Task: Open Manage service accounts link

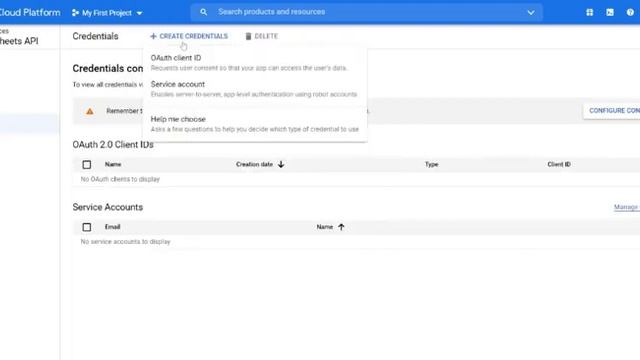Action: coord(627,207)
